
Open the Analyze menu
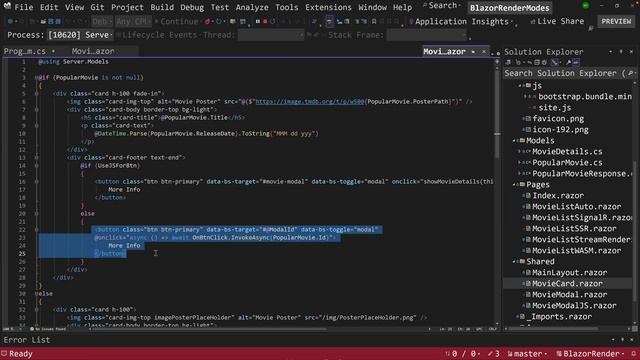pos(252,7)
